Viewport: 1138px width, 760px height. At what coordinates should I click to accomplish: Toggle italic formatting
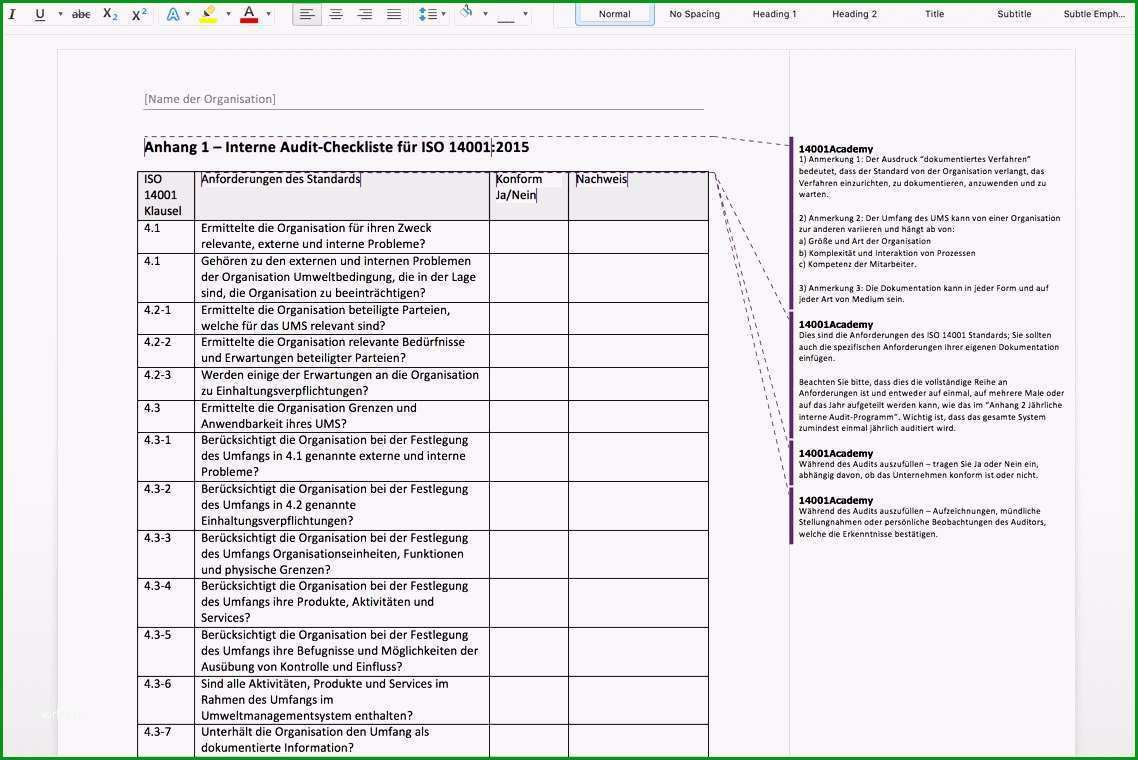pos(12,14)
